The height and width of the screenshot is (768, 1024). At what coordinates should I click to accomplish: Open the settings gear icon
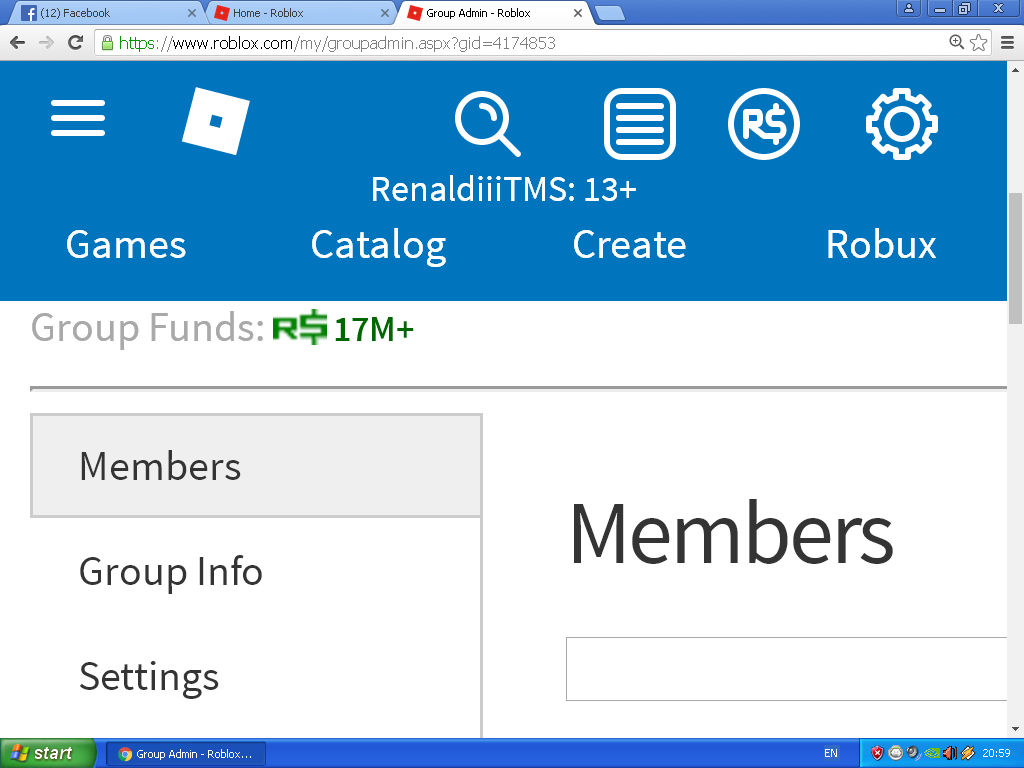coord(902,123)
